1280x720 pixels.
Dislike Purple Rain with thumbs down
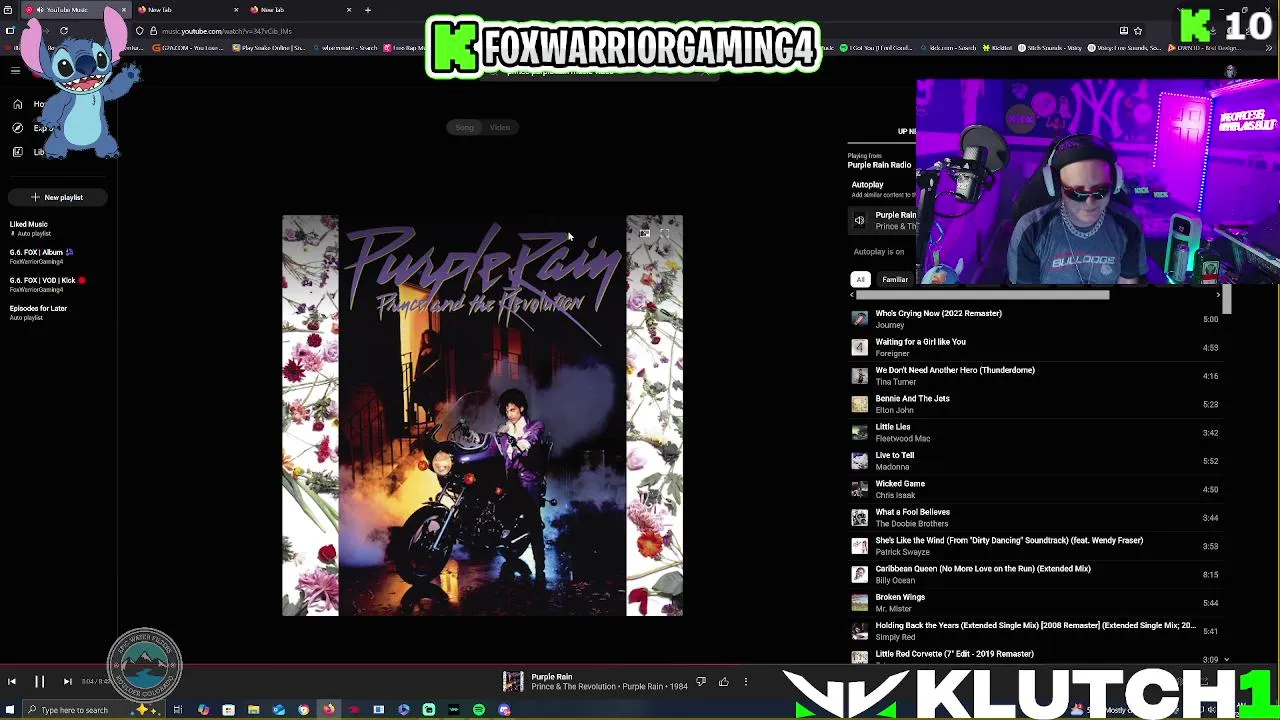pos(701,682)
